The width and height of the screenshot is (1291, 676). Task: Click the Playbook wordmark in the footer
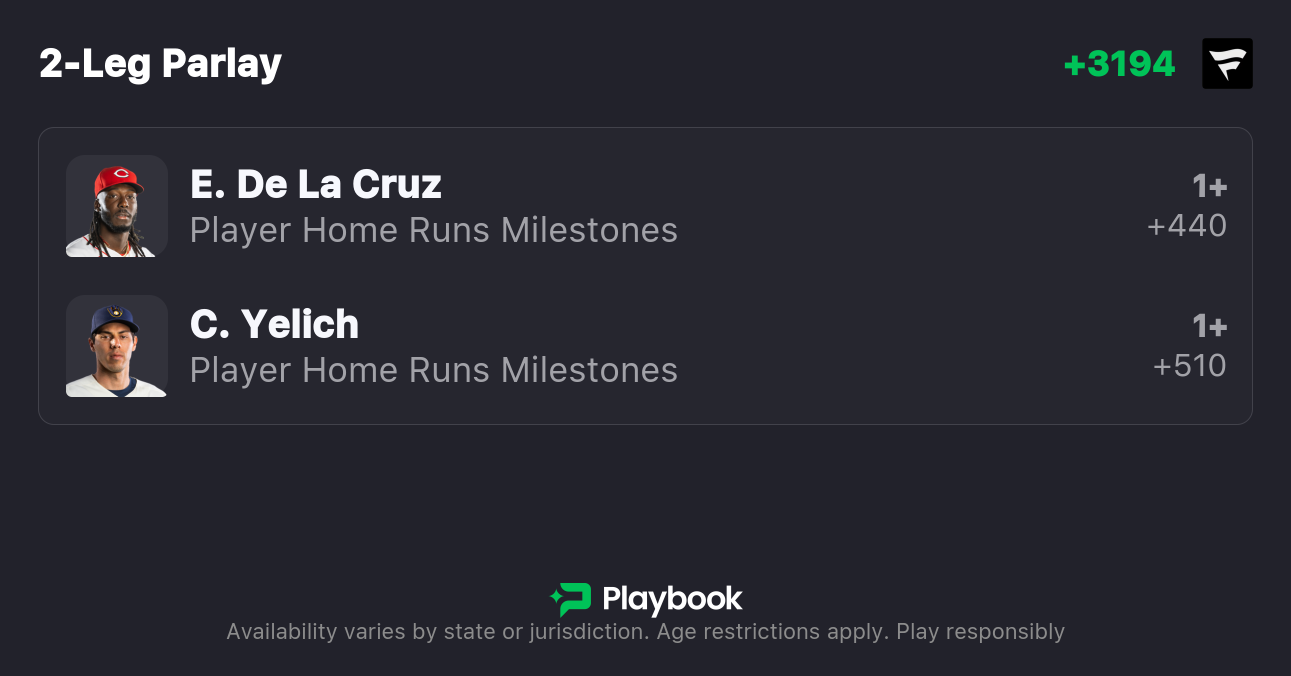[672, 600]
